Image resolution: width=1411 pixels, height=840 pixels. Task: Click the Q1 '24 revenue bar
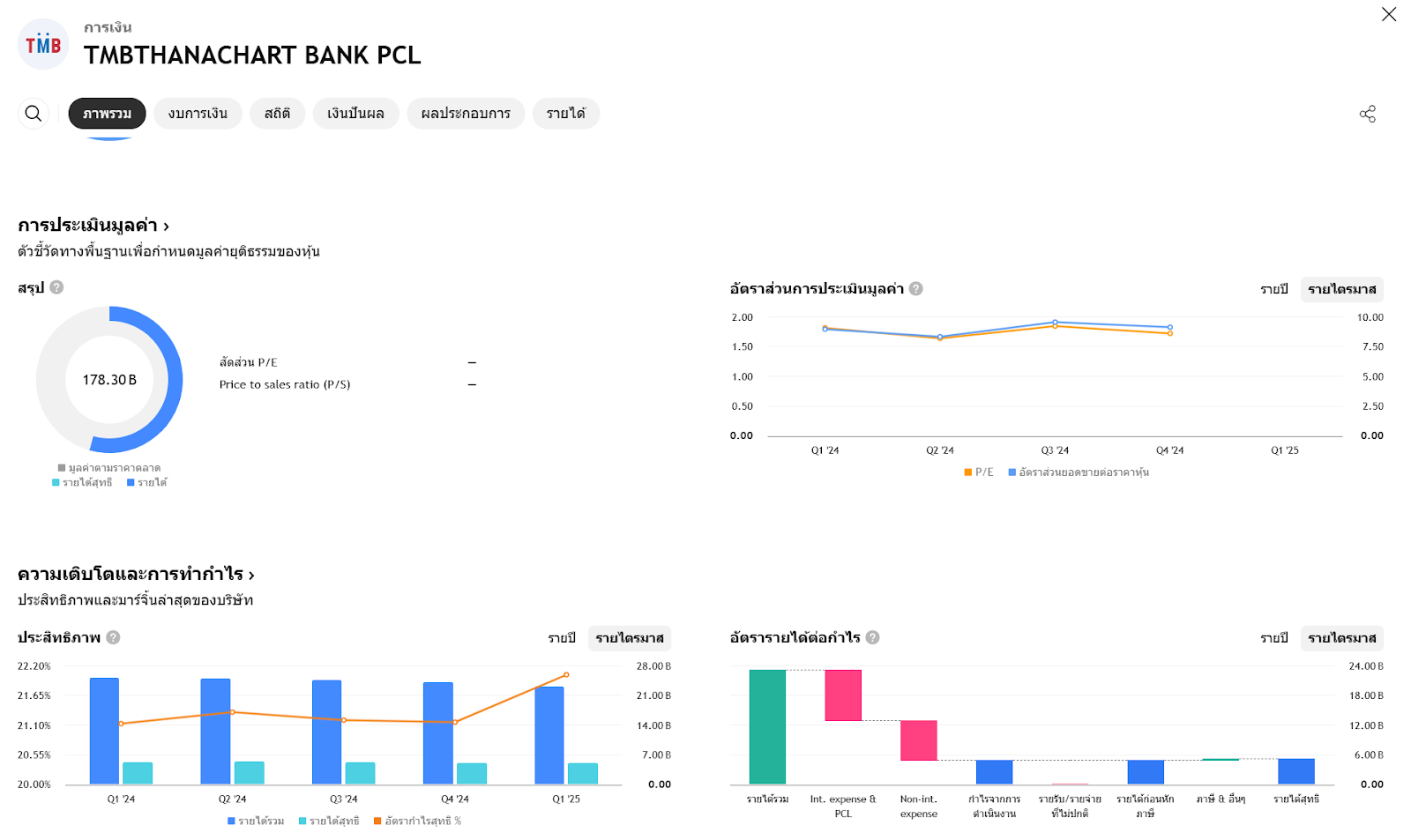[104, 731]
